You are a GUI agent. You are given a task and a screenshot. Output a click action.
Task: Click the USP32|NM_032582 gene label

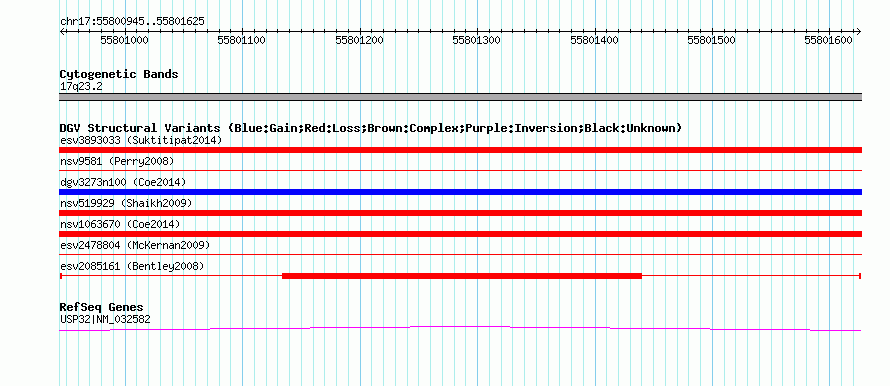[x=105, y=320]
